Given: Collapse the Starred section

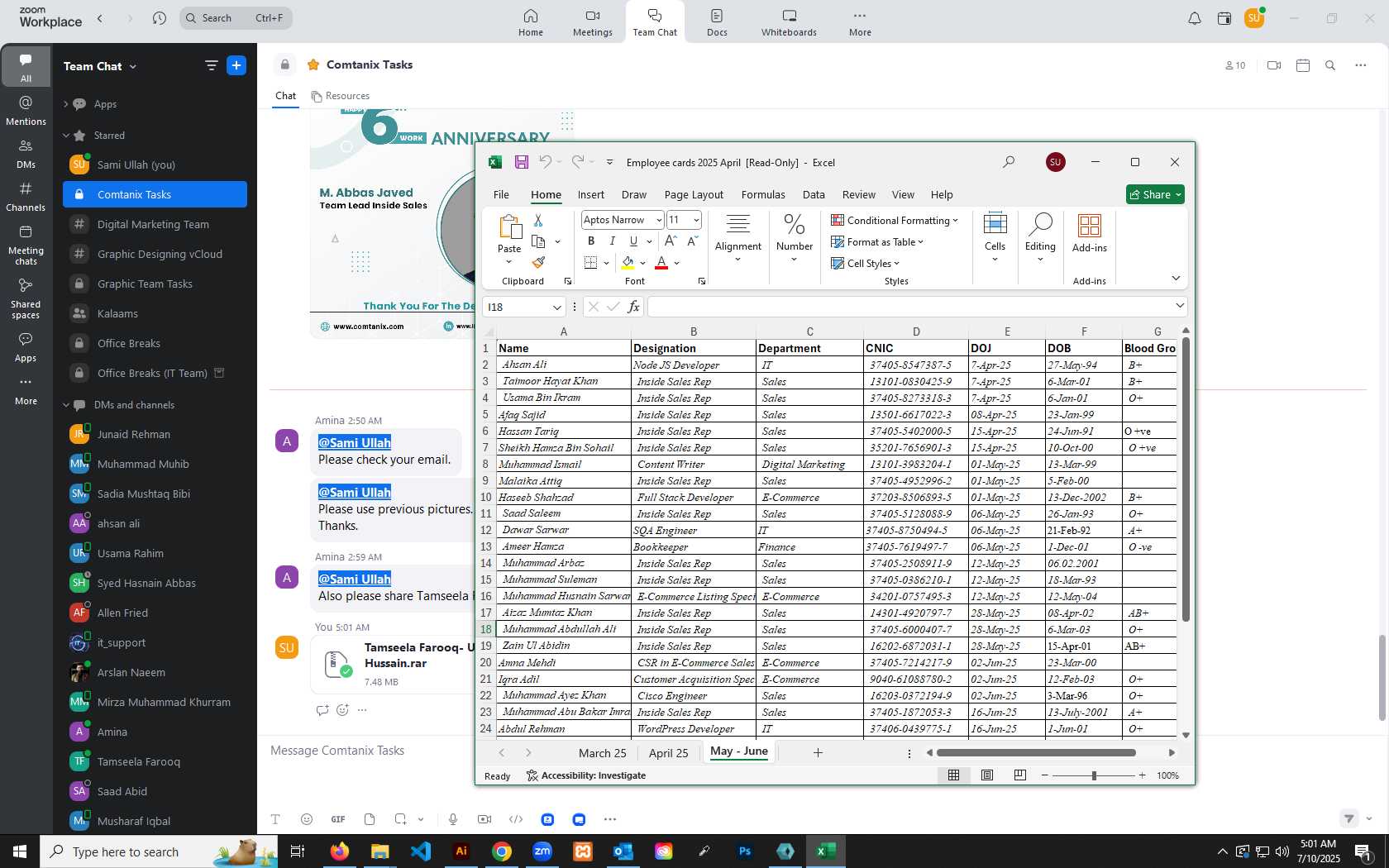Looking at the screenshot, I should [x=66, y=136].
